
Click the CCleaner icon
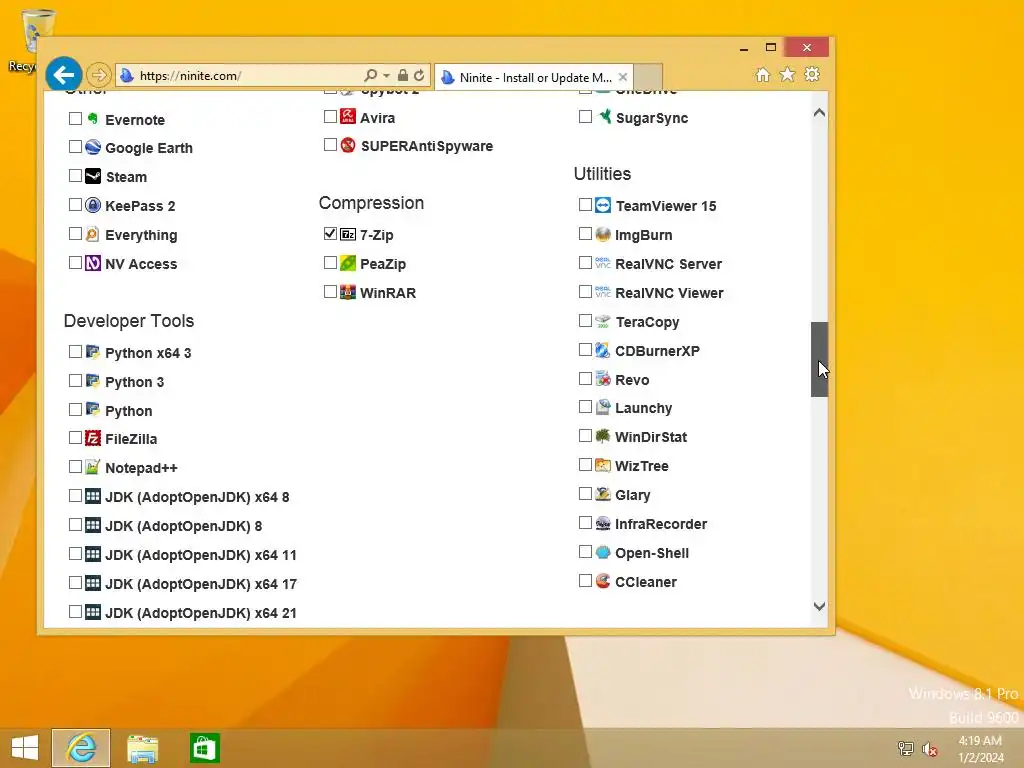tap(603, 581)
